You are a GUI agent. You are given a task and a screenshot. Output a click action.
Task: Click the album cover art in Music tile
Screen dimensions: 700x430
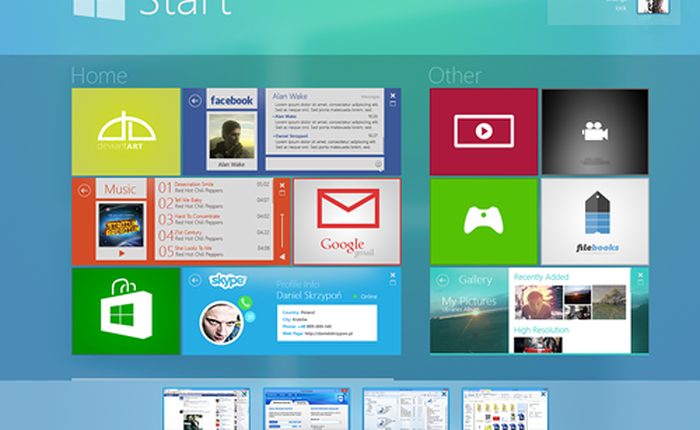coord(121,225)
